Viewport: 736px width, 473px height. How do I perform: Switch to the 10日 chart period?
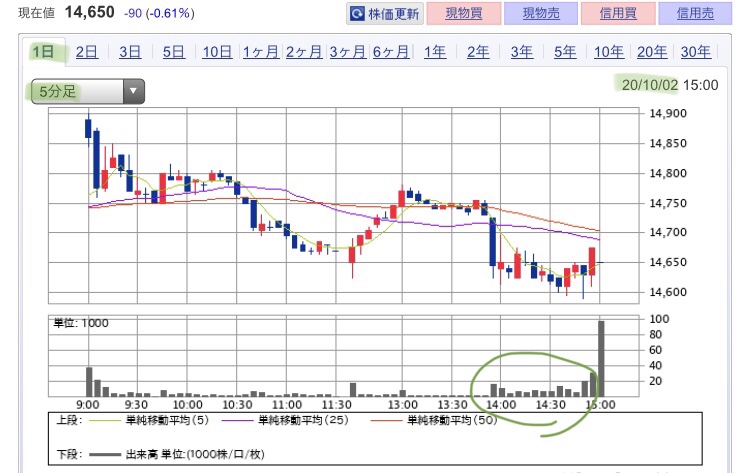tap(217, 52)
